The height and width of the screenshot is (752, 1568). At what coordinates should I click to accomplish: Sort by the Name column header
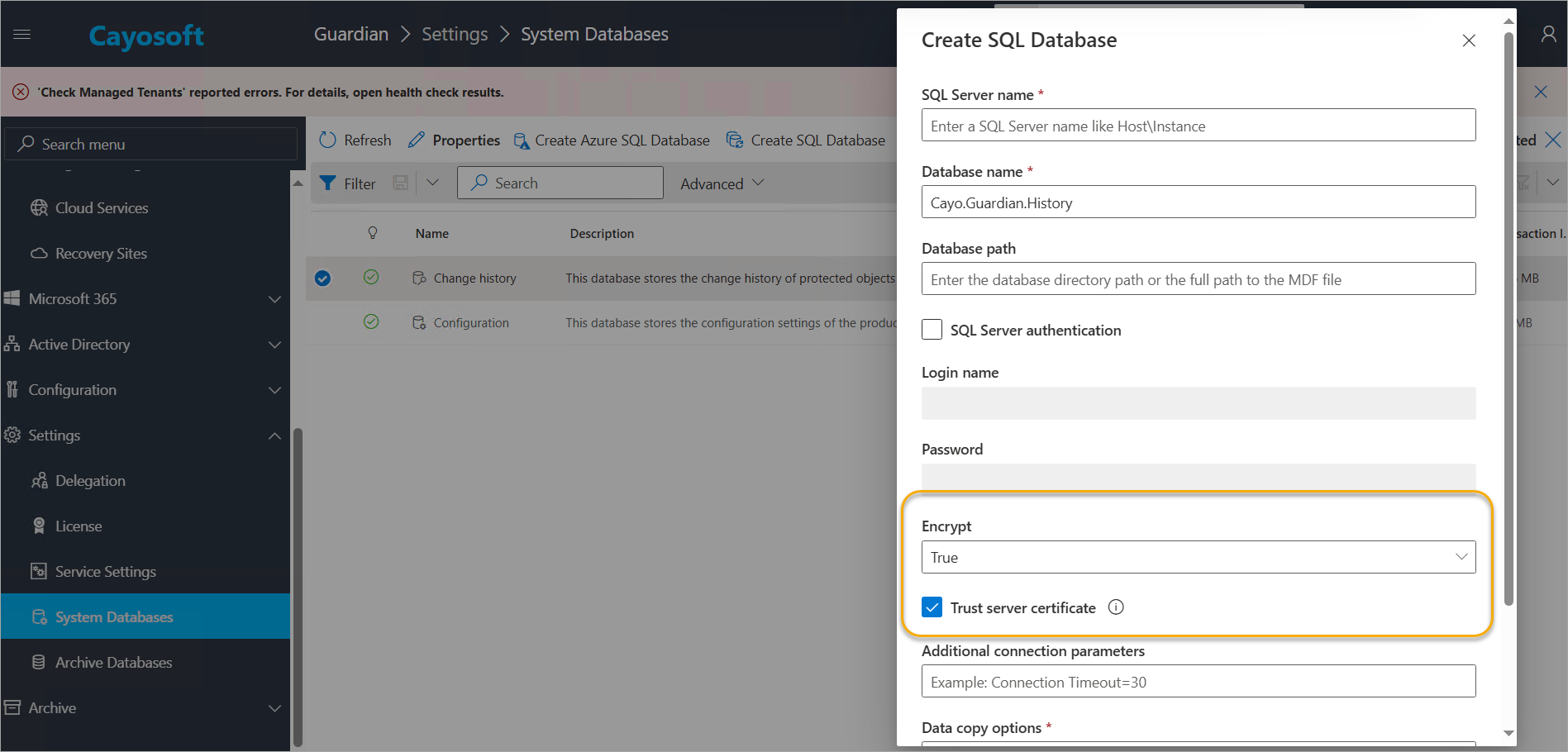[x=432, y=234]
